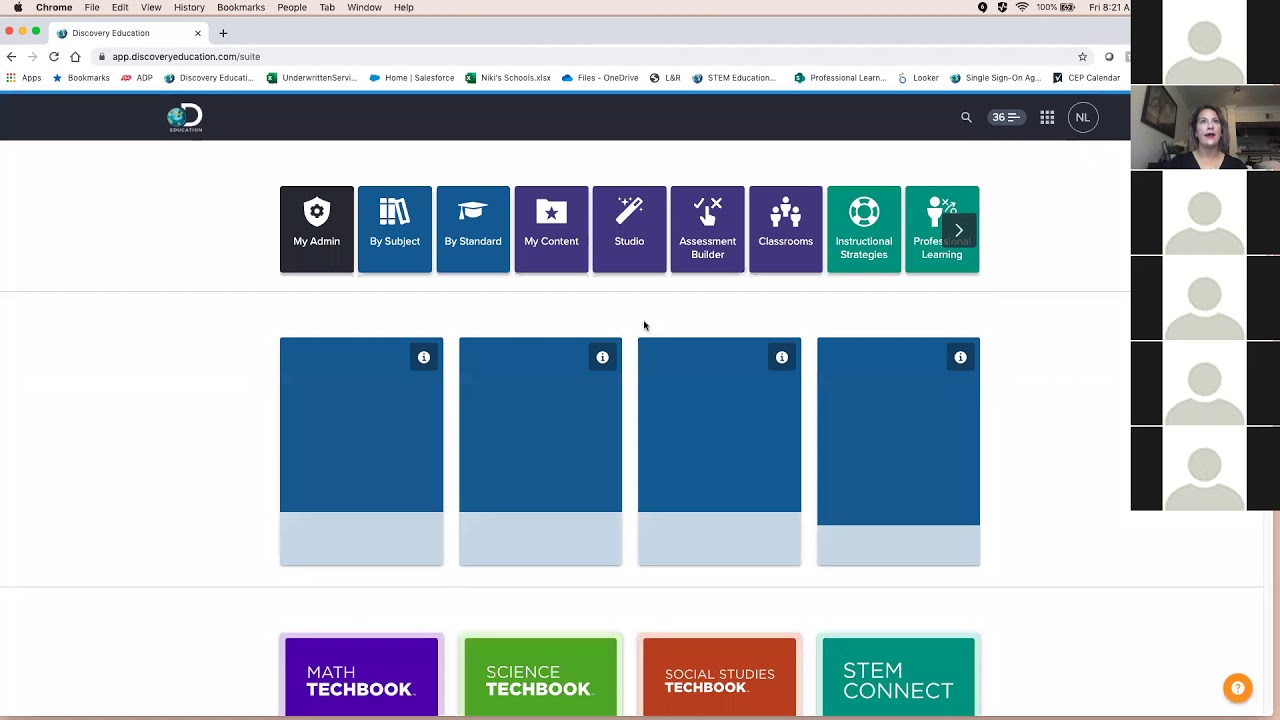Open the View menu

coord(151,7)
